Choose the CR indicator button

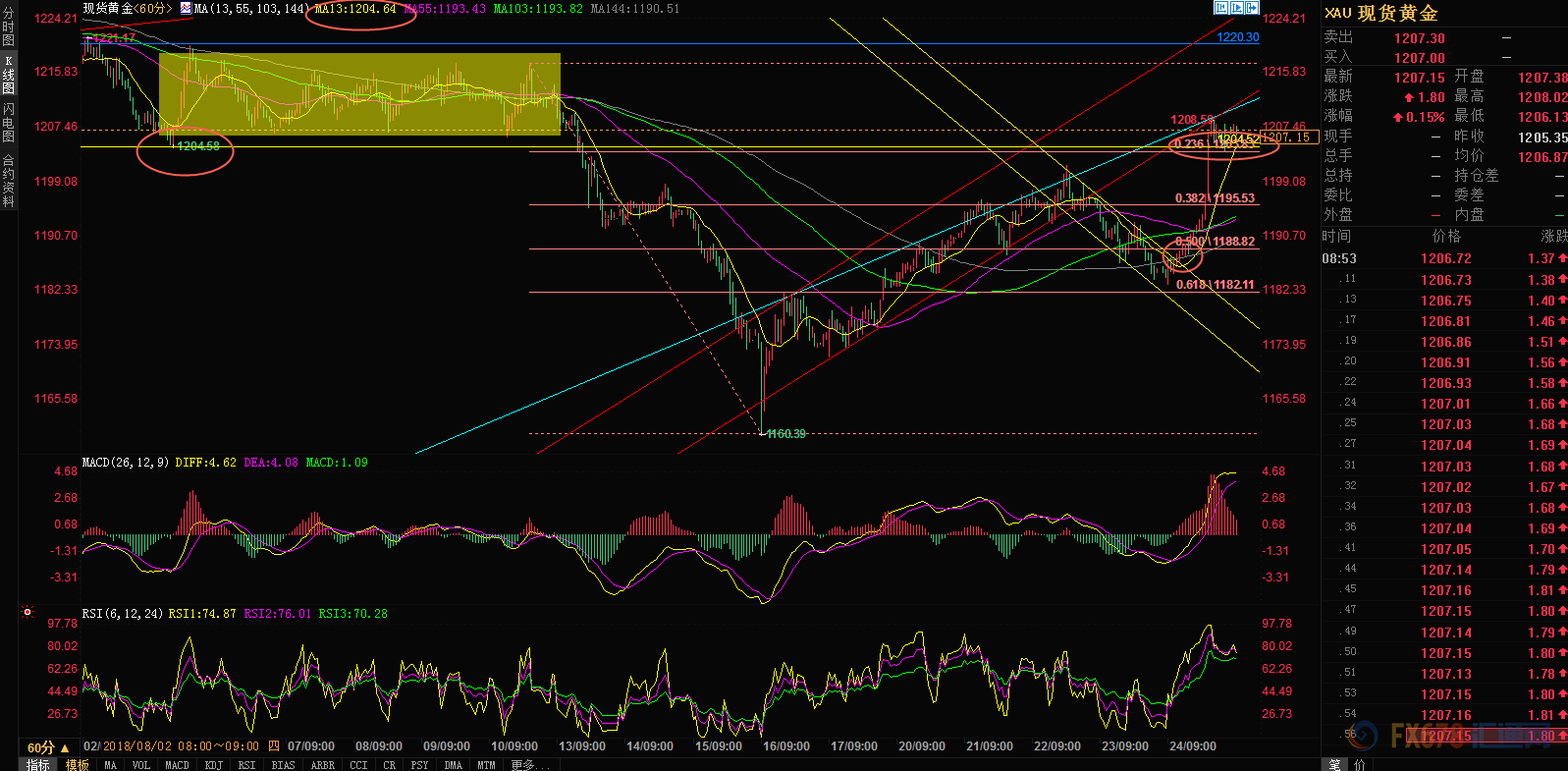390,764
